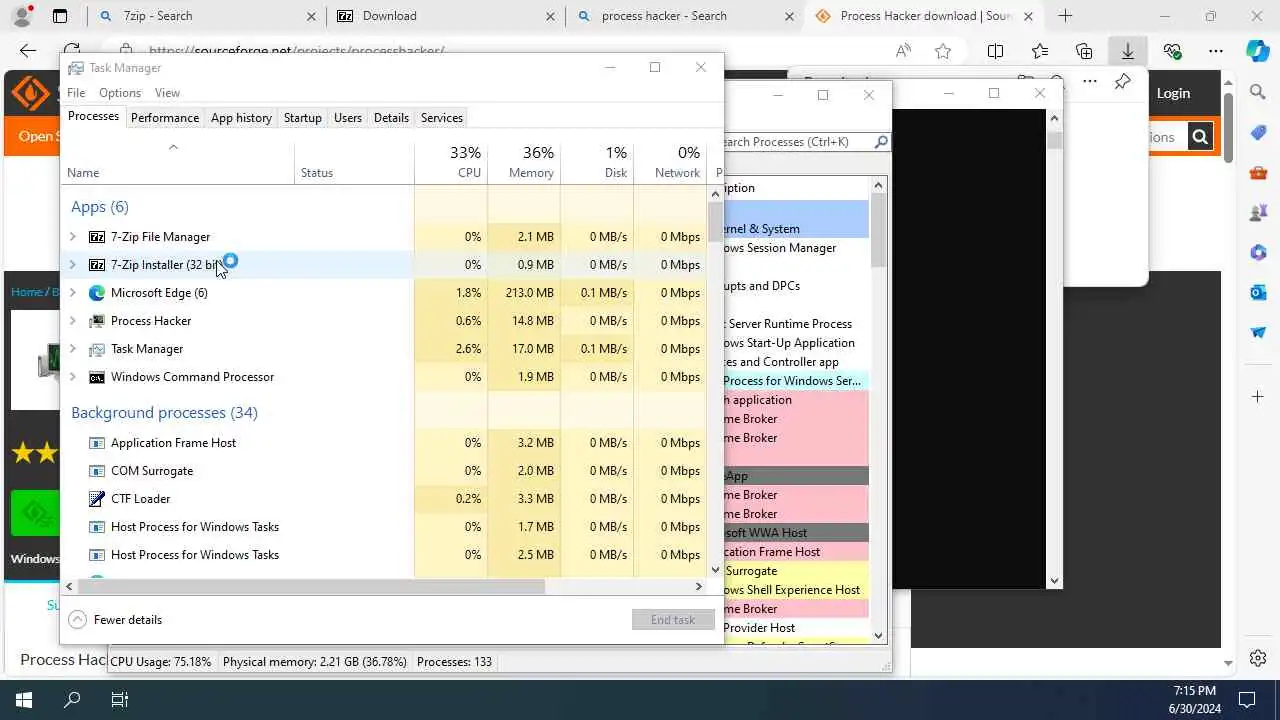Screen dimensions: 1280x720
Task: Expand the Windows Command Processor row
Action: coord(73,377)
